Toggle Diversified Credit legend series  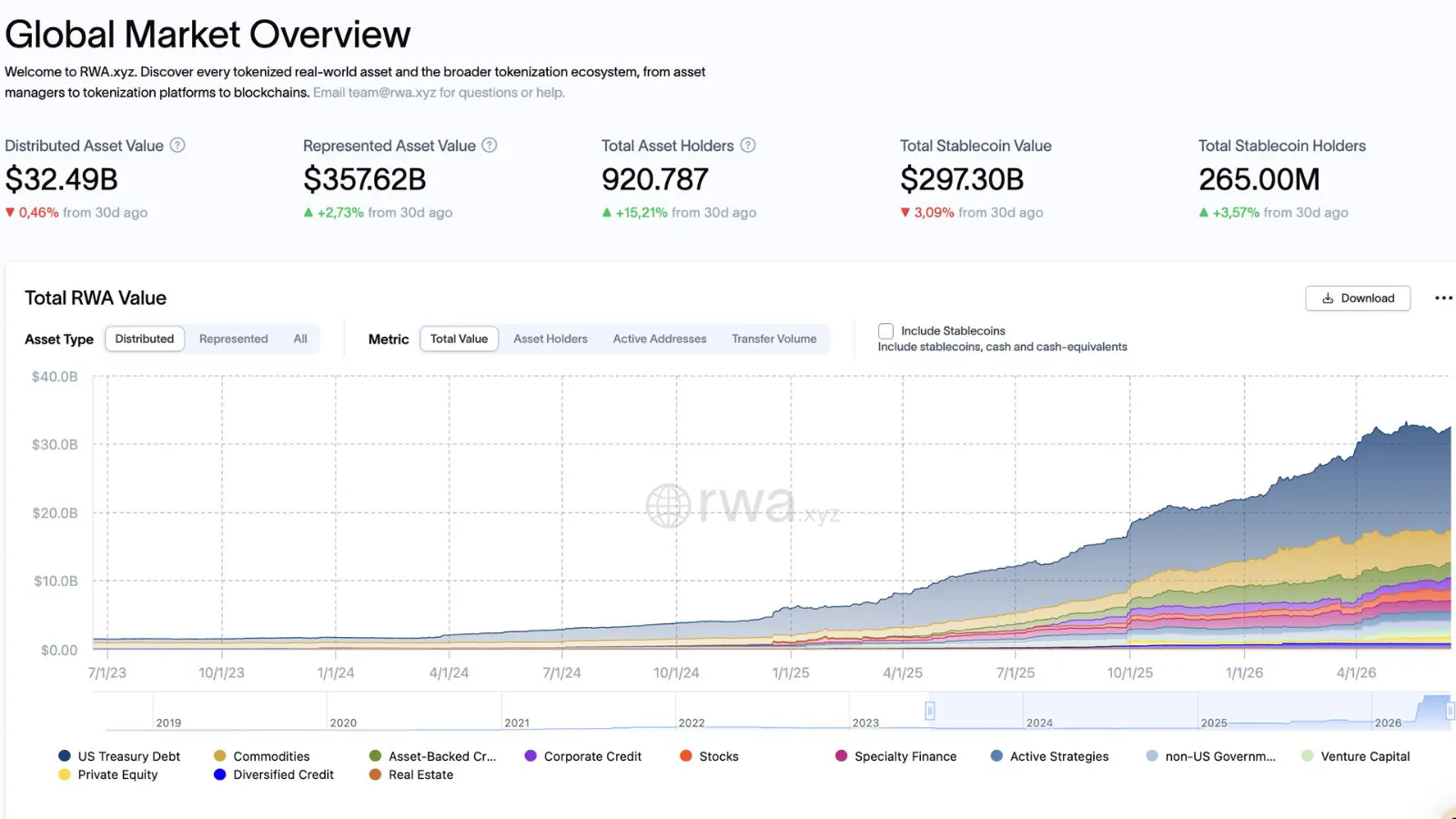[274, 774]
